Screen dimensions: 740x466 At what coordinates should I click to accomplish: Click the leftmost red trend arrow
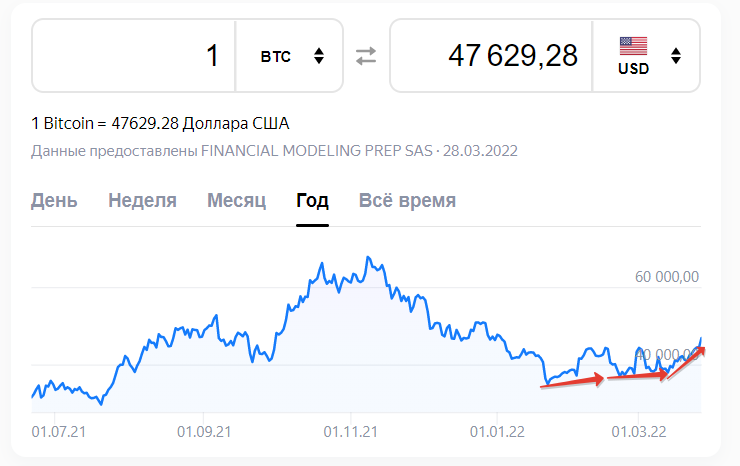tap(572, 382)
